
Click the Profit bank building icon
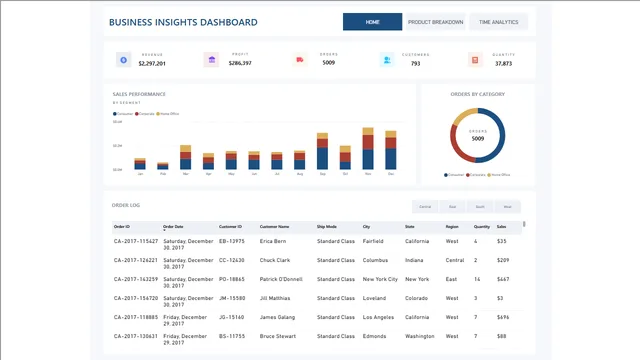click(211, 60)
